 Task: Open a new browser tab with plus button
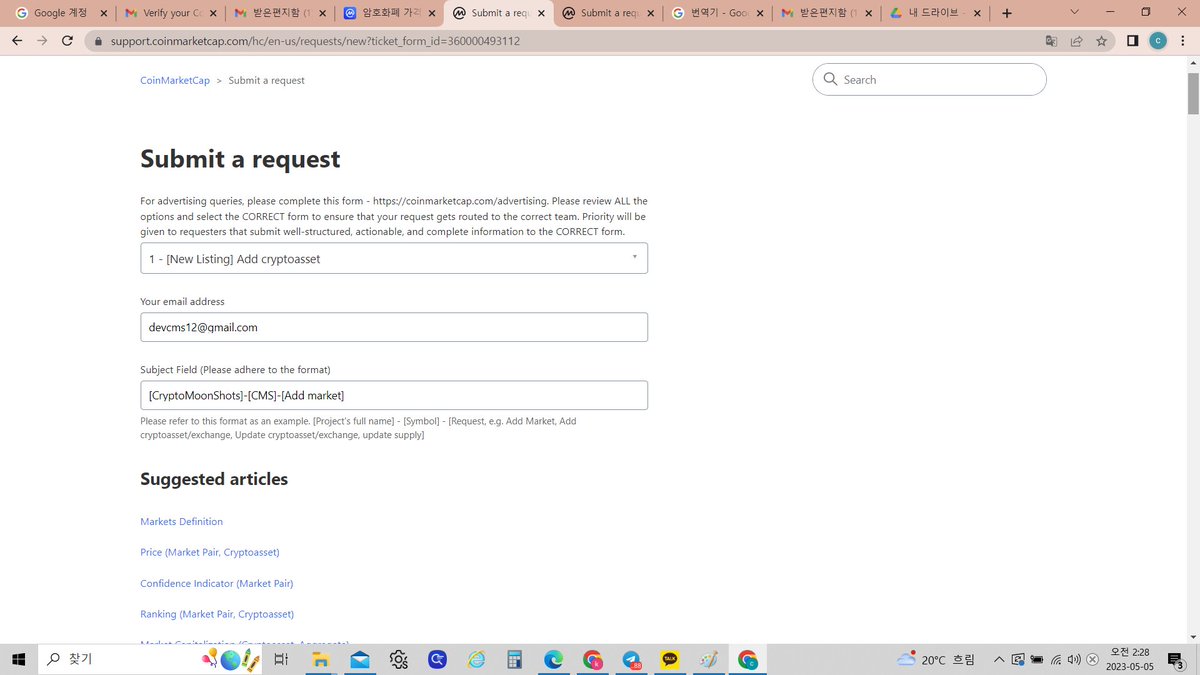(x=1006, y=13)
